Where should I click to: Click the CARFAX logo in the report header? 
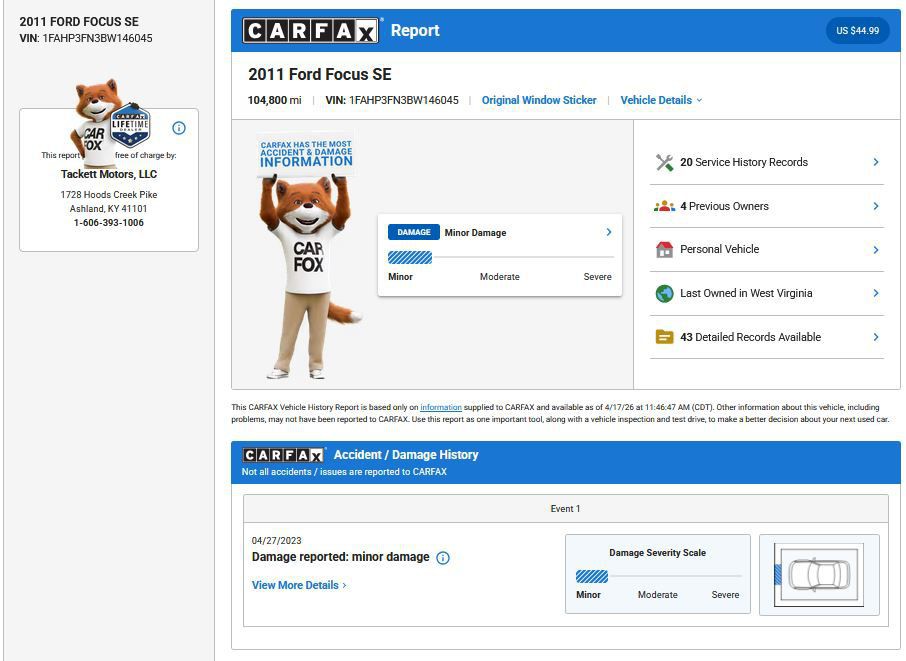coord(310,30)
